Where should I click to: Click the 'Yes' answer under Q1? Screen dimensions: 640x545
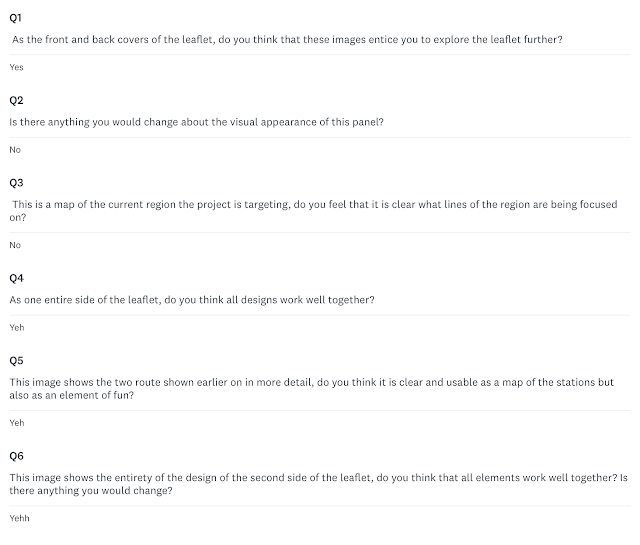16,67
